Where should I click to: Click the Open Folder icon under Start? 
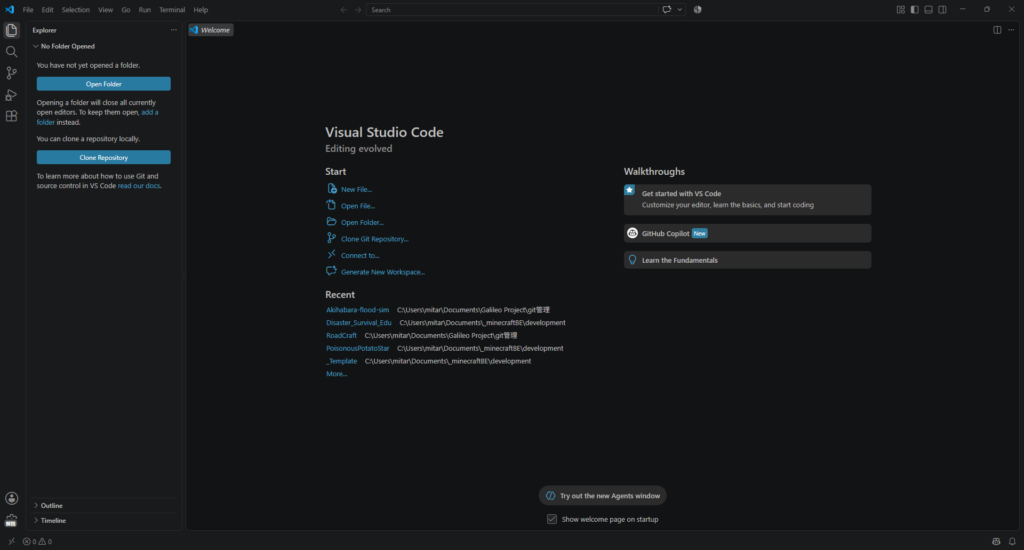coord(332,222)
